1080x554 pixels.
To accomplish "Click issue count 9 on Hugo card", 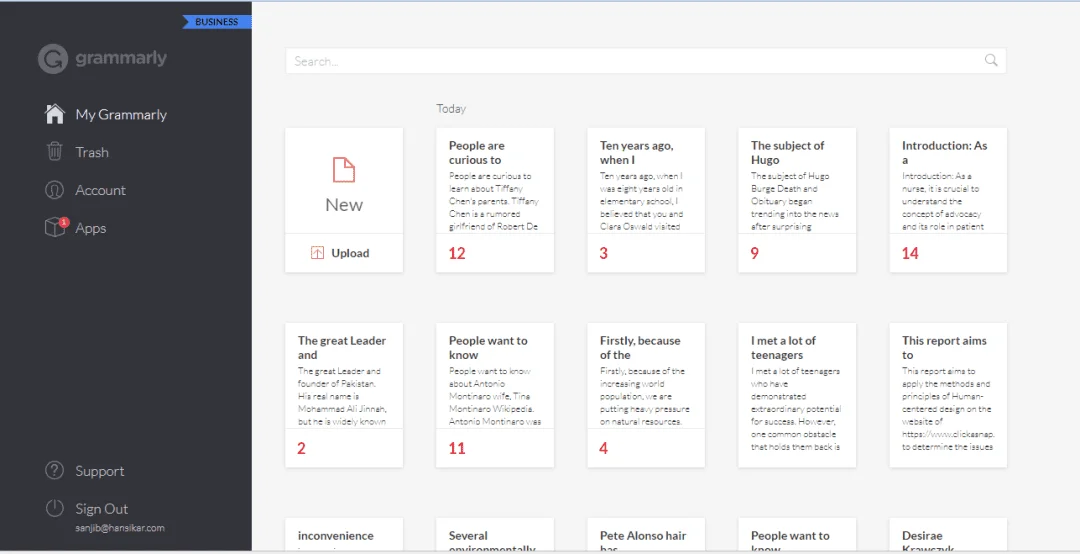I will [x=755, y=254].
